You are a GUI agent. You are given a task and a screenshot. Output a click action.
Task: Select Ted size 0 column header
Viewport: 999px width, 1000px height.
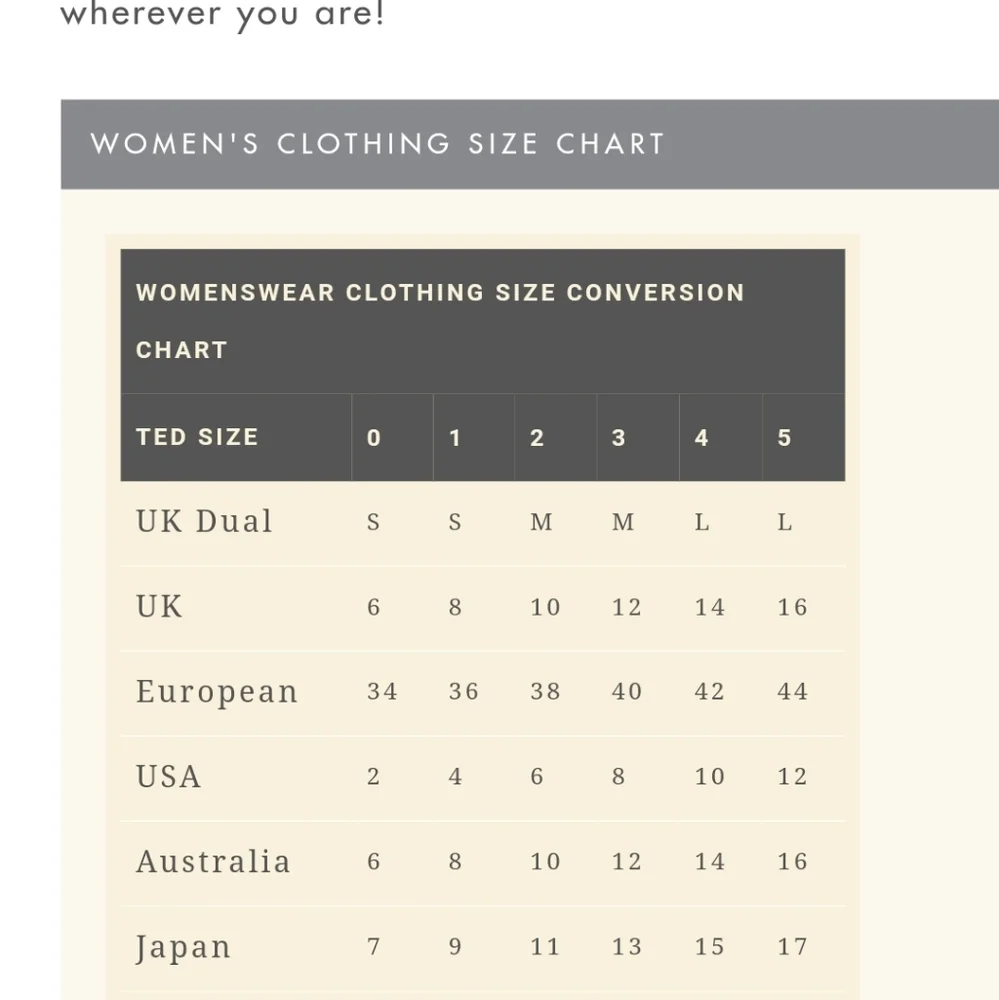click(x=374, y=438)
